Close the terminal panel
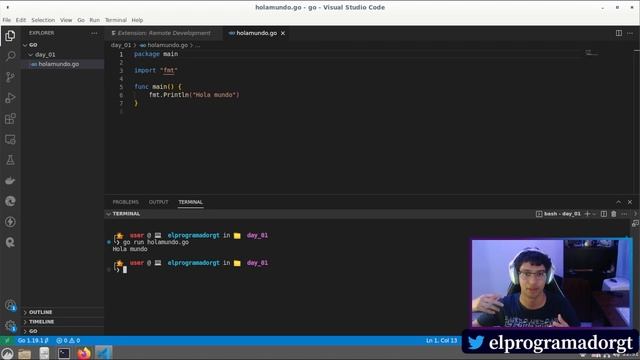The image size is (640, 360). 630,202
